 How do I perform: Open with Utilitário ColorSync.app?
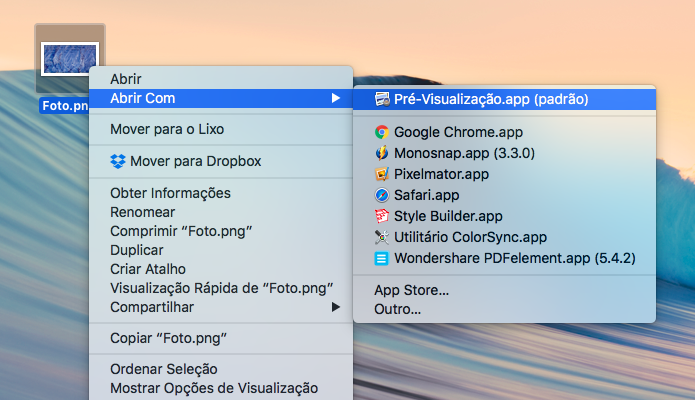(x=504, y=237)
